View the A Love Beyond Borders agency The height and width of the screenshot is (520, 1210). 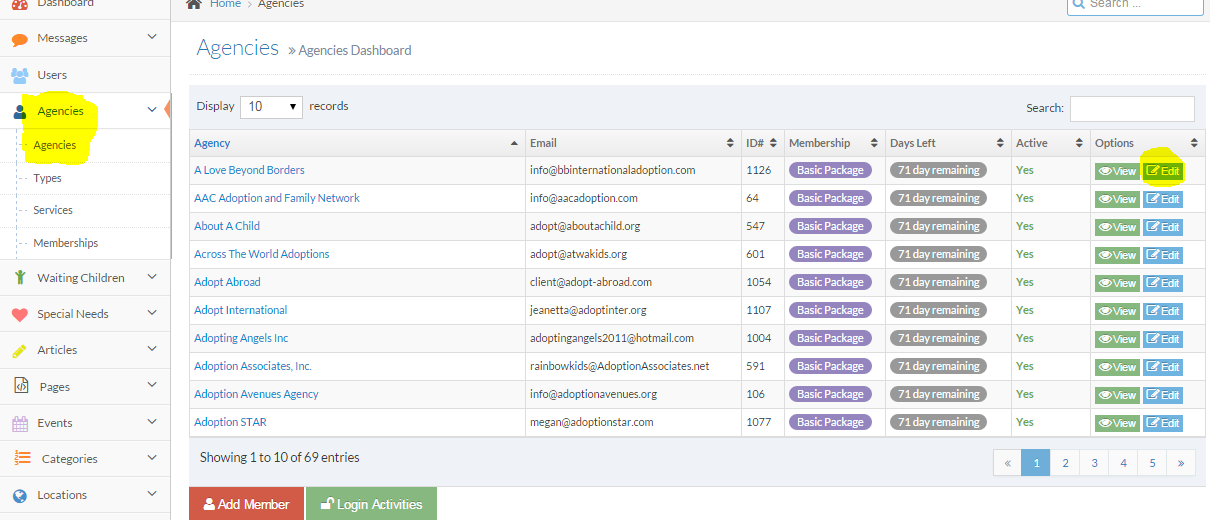click(x=1117, y=171)
